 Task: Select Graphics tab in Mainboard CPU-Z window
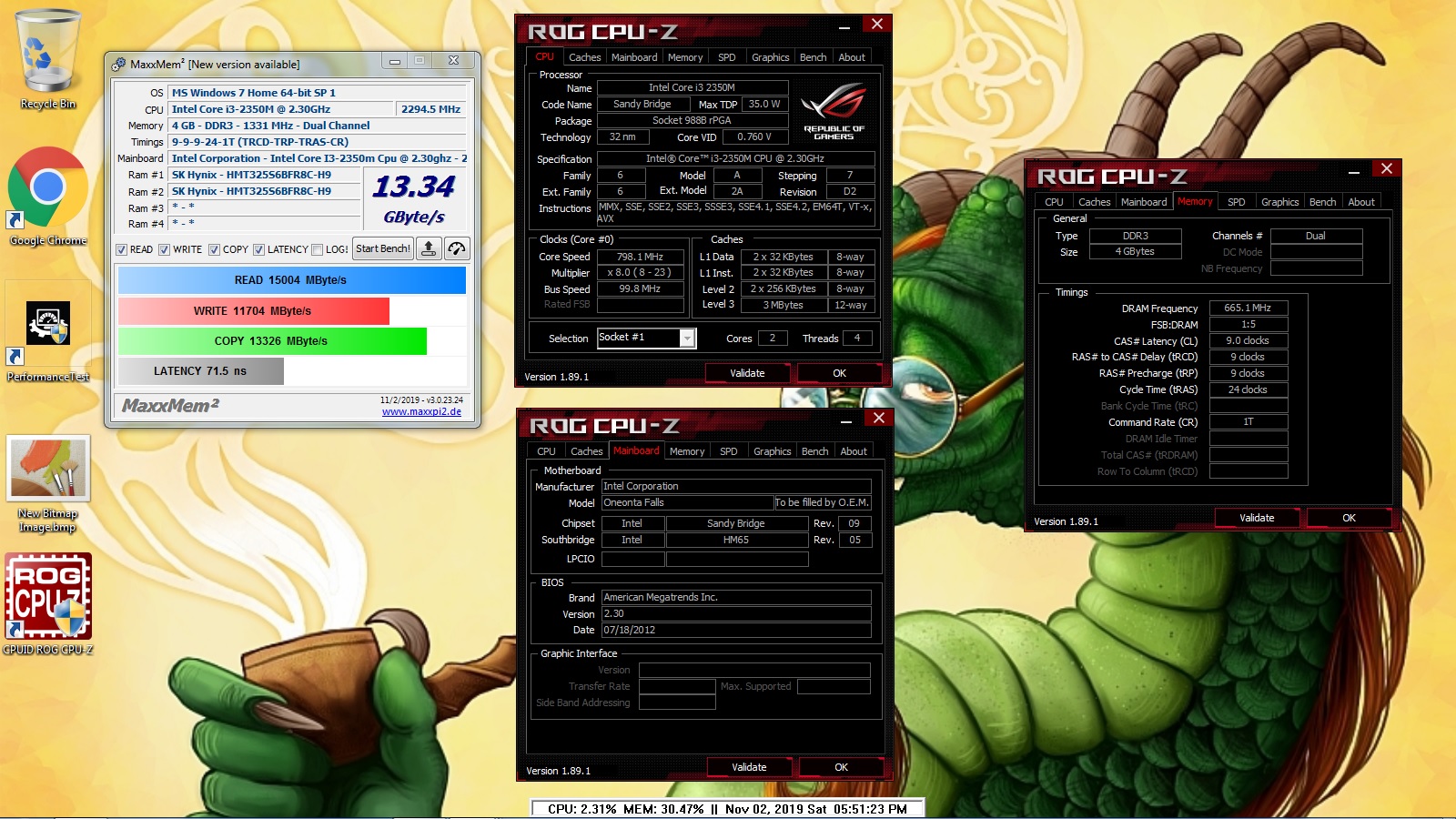pos(772,451)
